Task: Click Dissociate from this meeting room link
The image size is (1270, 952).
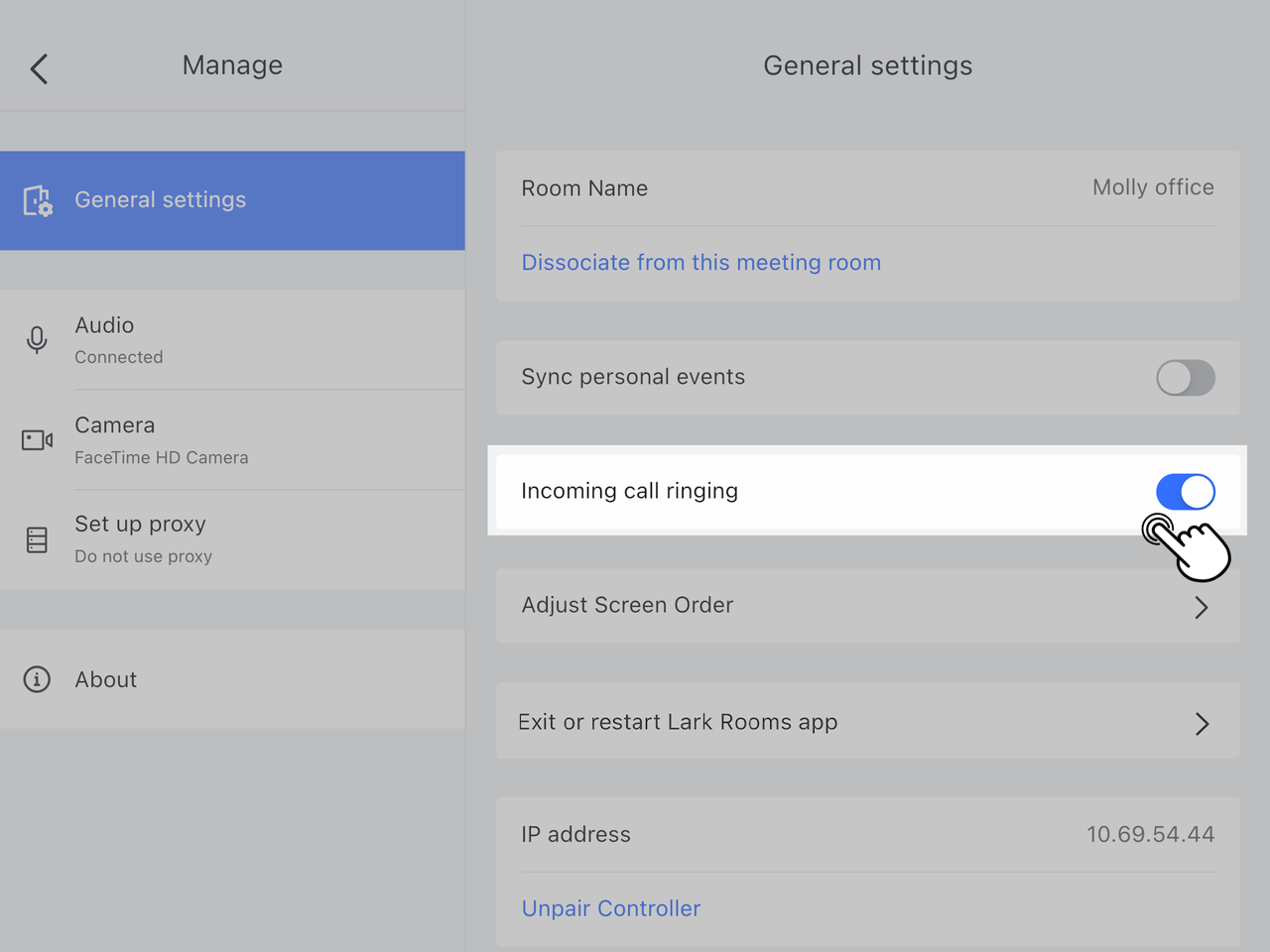Action: coord(700,263)
